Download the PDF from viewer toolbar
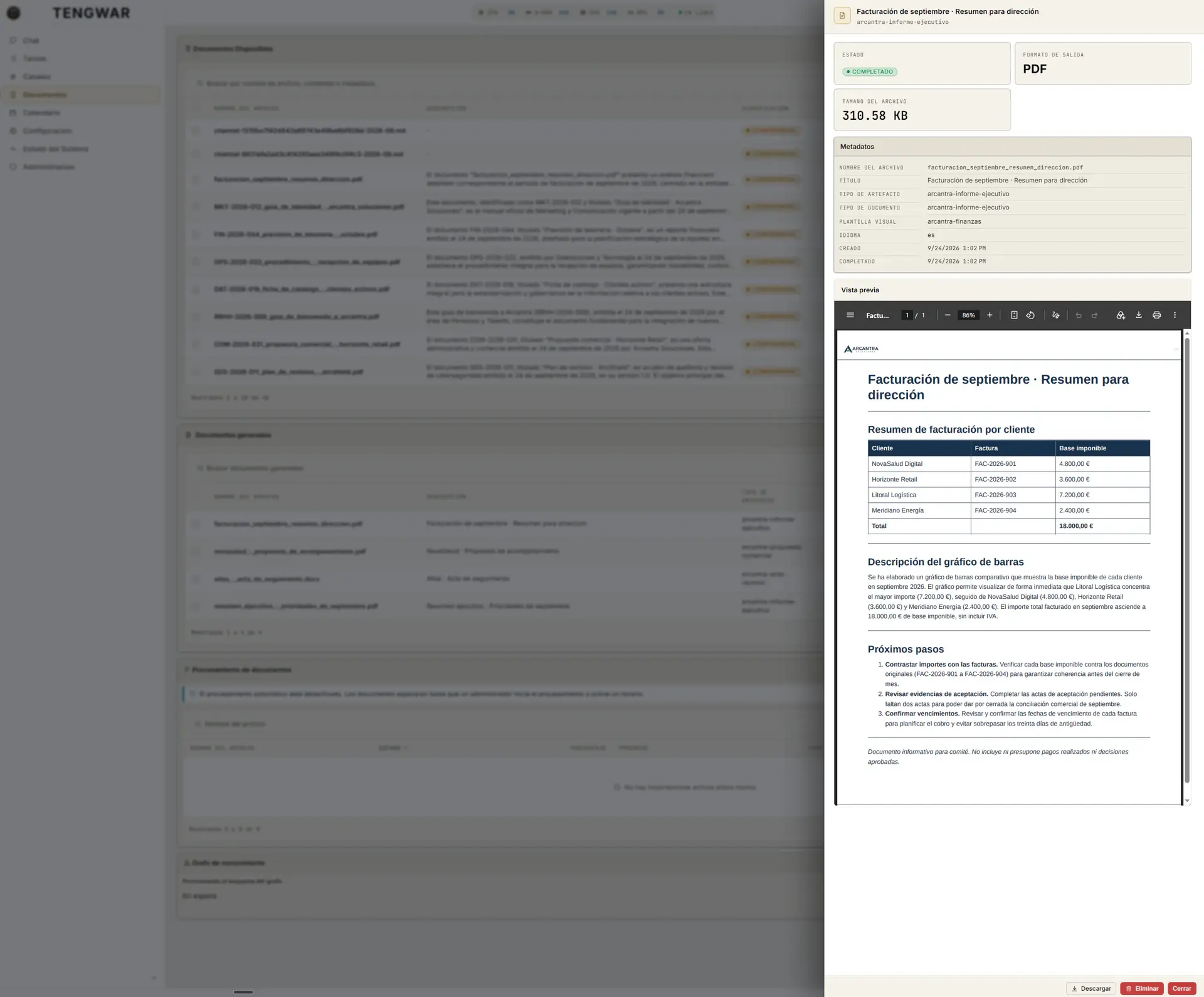The width and height of the screenshot is (1204, 997). point(1139,315)
